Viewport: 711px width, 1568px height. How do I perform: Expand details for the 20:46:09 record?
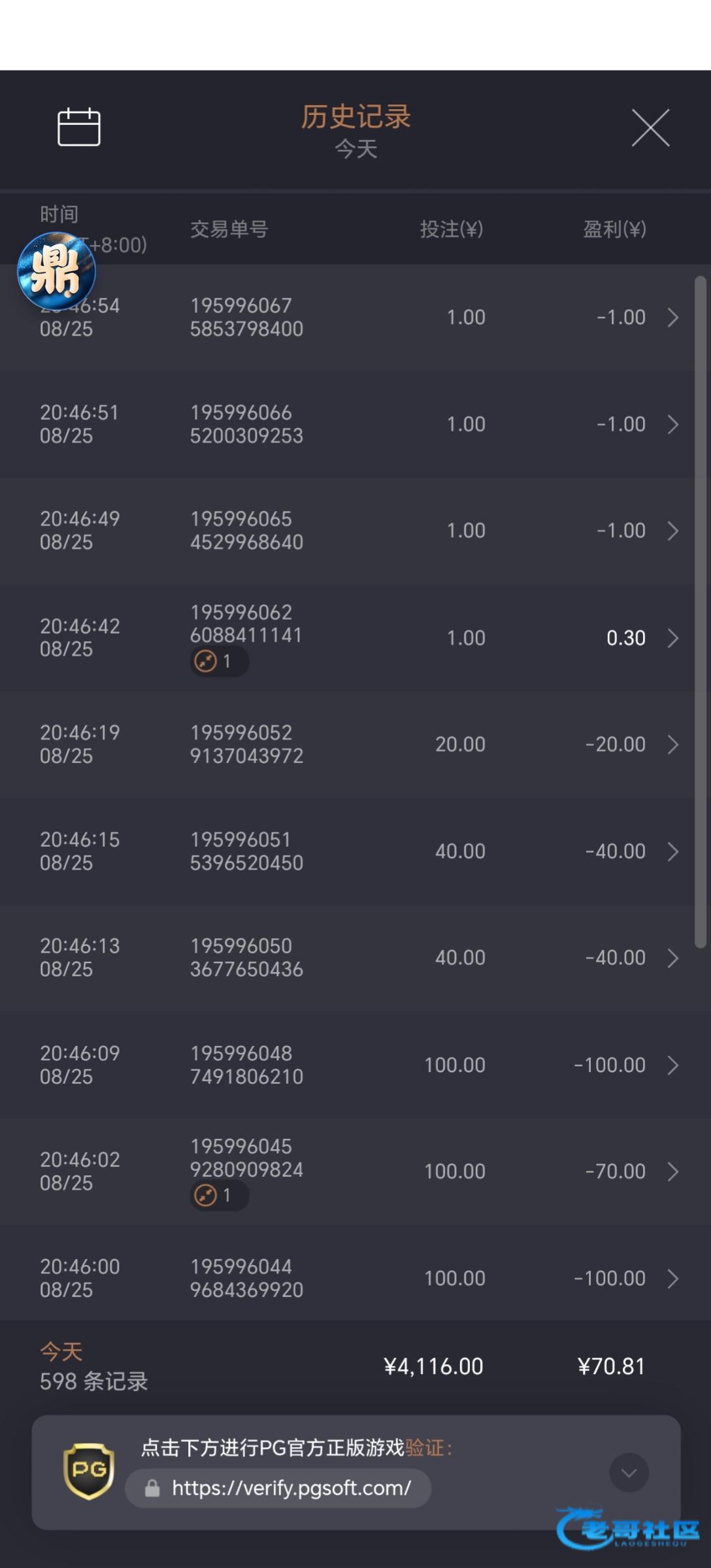coord(672,1066)
